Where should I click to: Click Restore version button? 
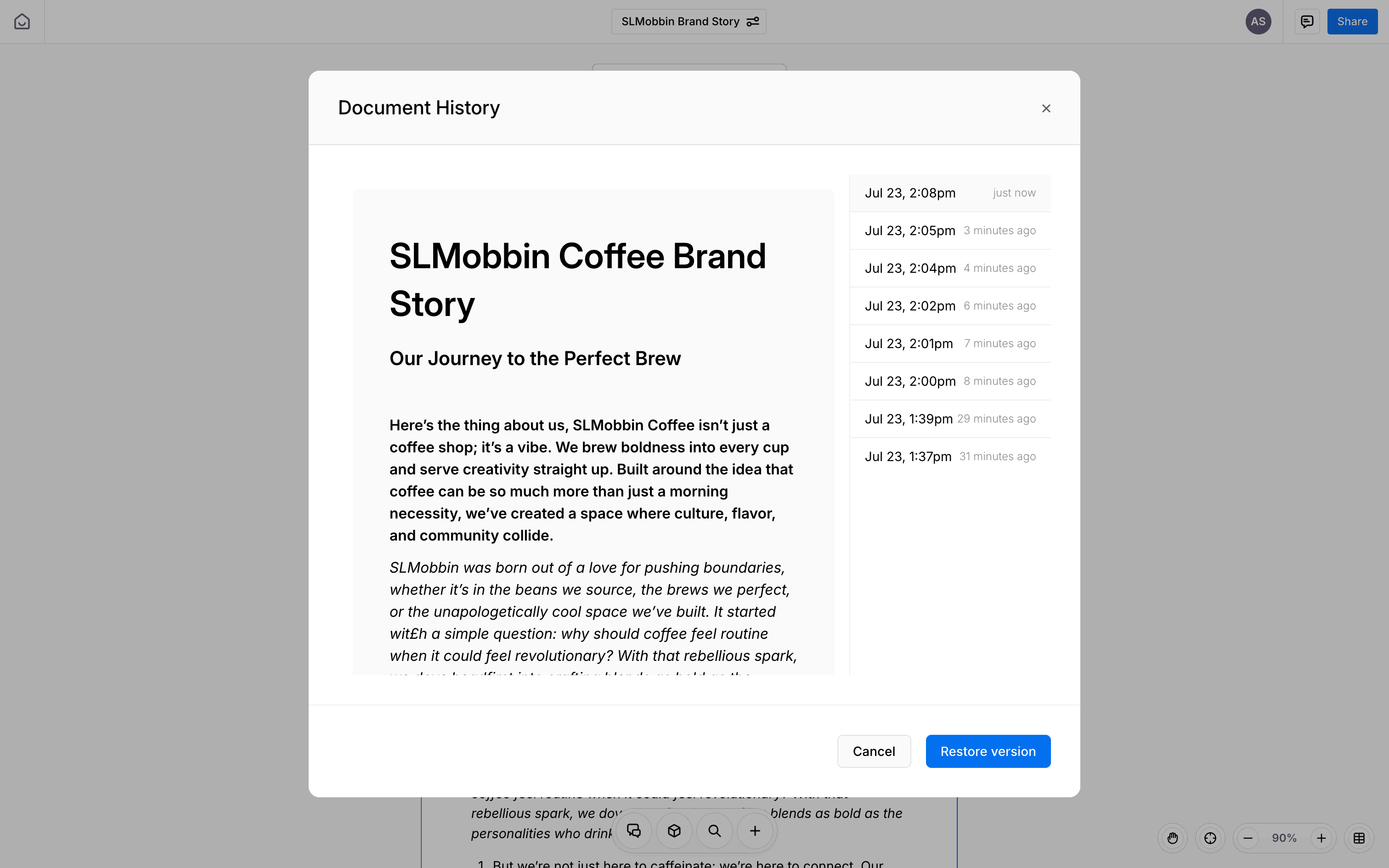988,751
